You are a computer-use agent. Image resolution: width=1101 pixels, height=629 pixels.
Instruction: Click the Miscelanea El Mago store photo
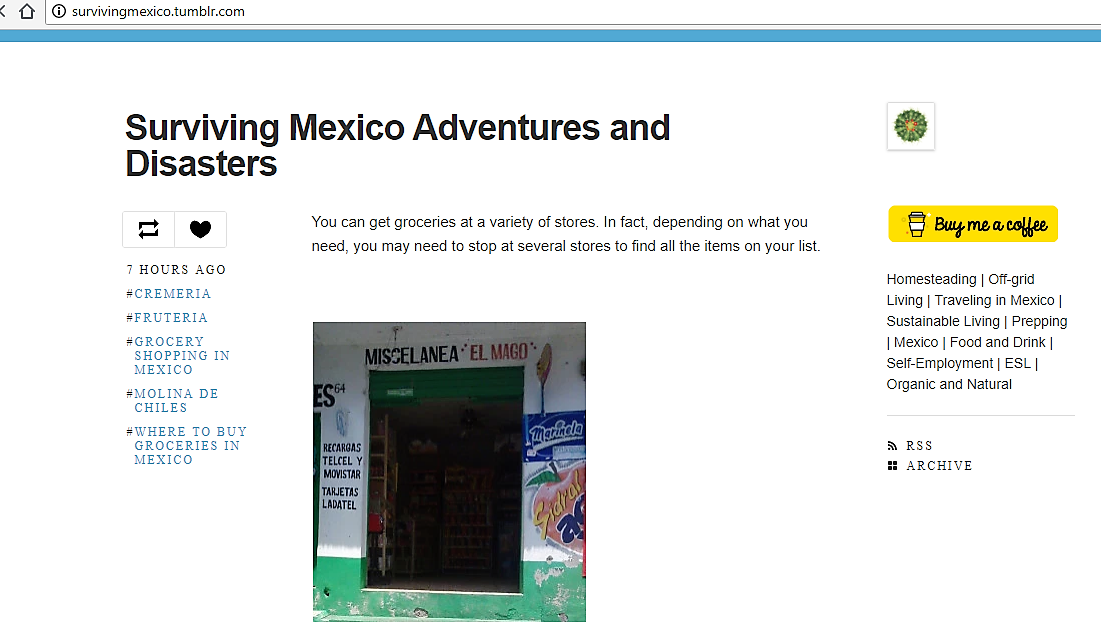point(449,471)
